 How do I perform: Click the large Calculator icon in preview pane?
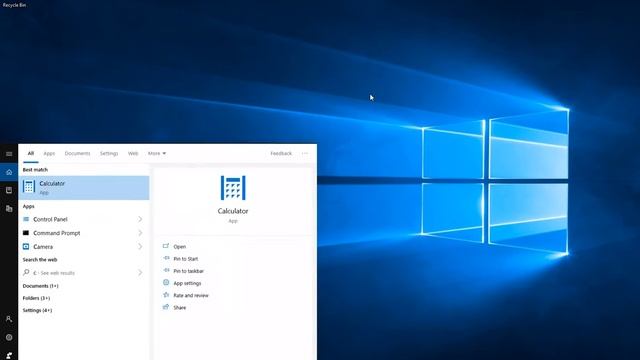pos(233,188)
